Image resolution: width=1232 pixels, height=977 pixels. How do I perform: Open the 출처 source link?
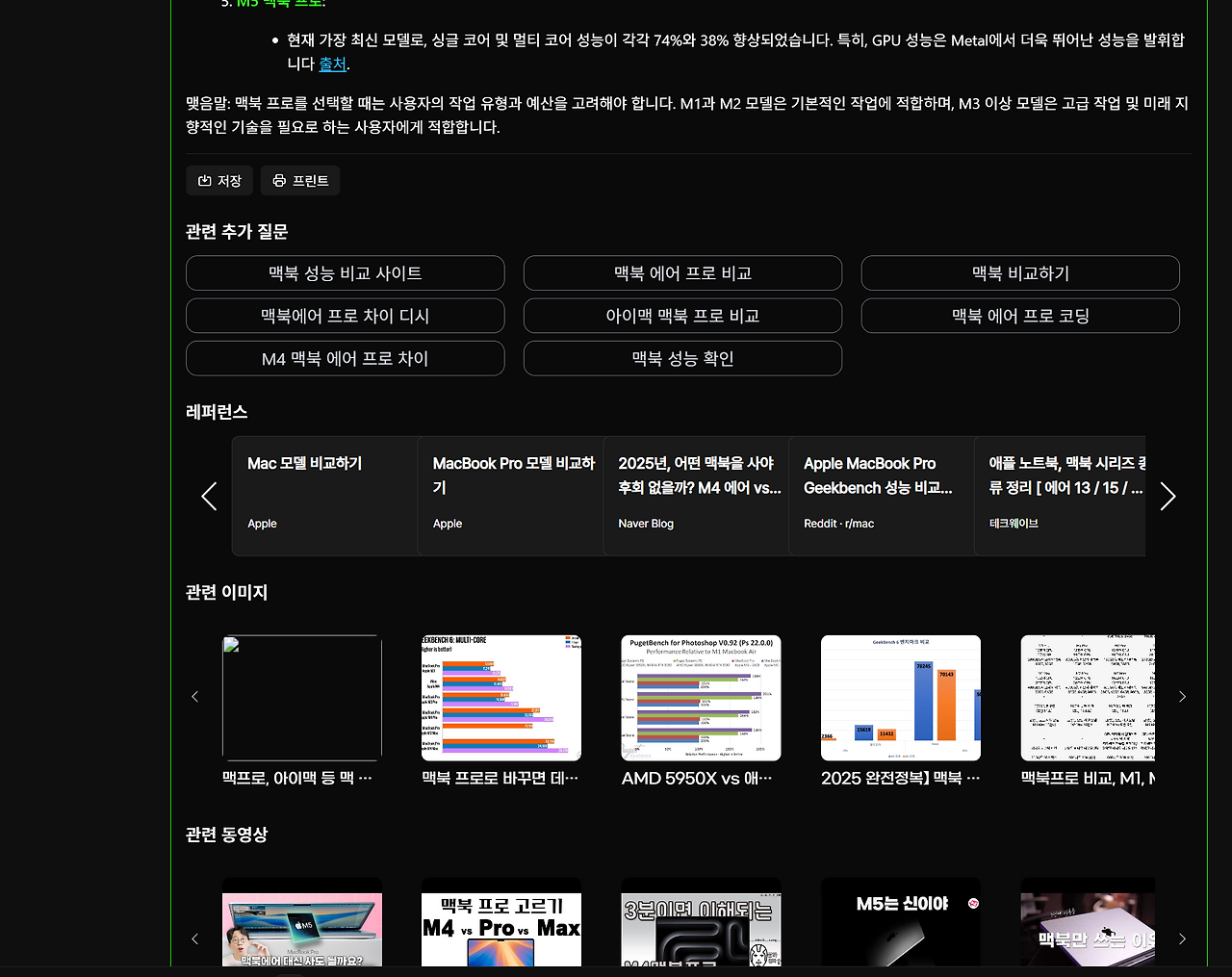coord(332,64)
